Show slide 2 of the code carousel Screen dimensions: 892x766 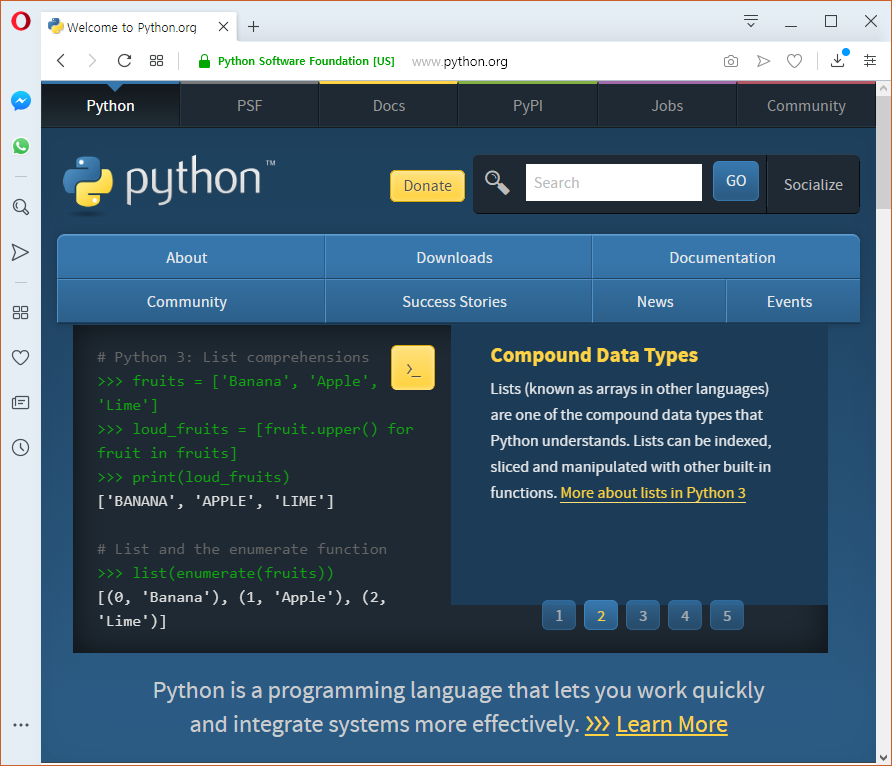[x=601, y=615]
